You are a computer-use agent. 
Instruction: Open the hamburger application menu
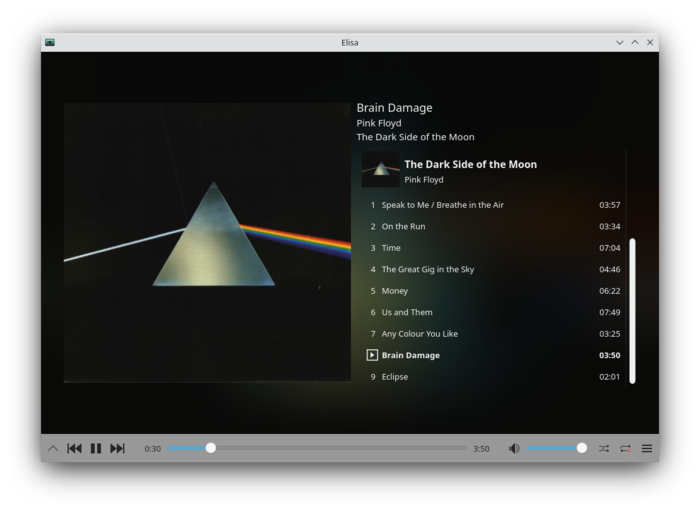[x=647, y=449]
